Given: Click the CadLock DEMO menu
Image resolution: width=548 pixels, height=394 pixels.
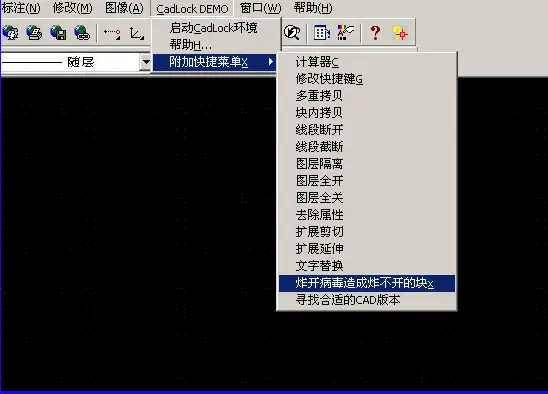Looking at the screenshot, I should [192, 9].
